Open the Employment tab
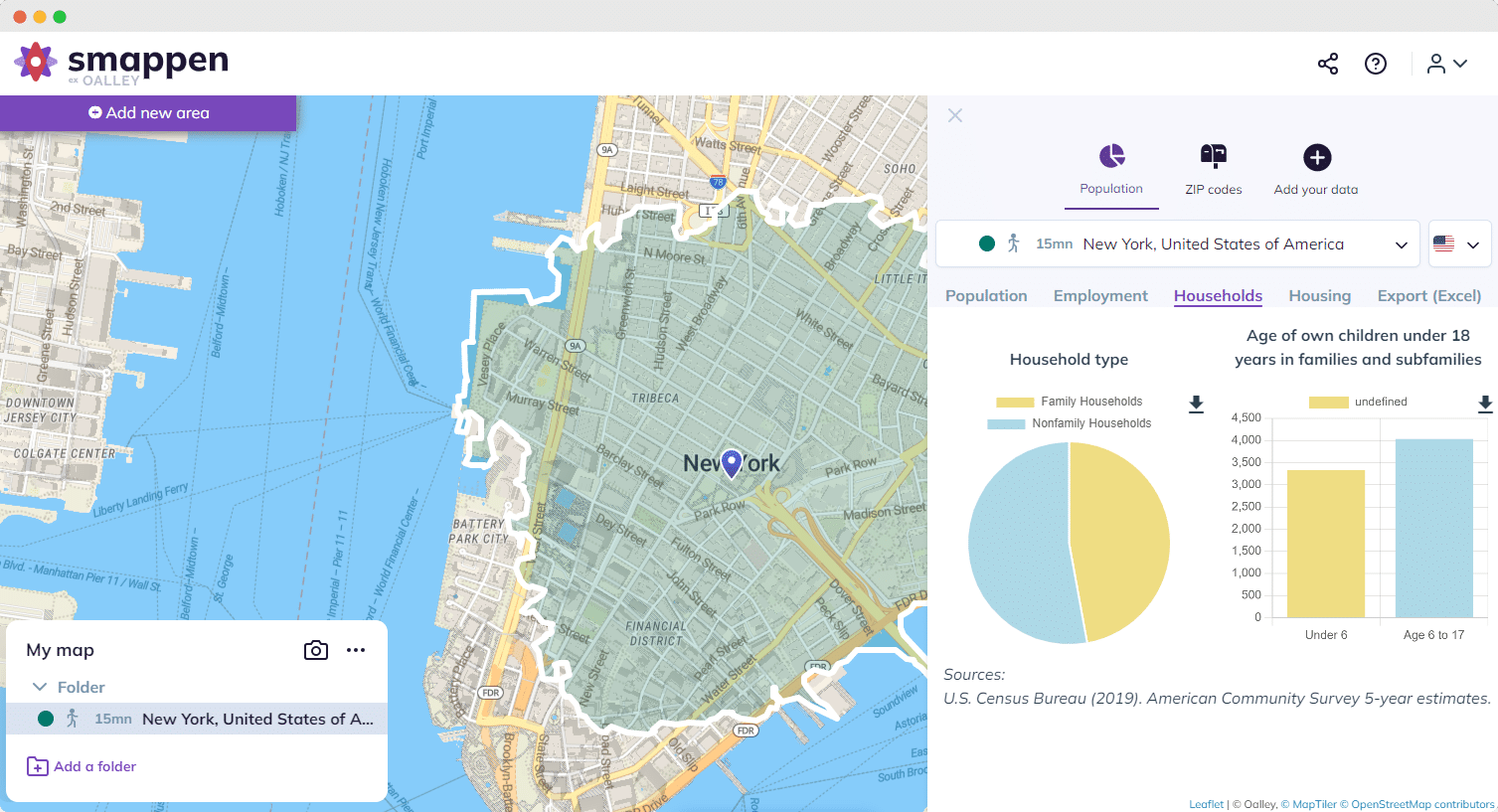 (1099, 295)
